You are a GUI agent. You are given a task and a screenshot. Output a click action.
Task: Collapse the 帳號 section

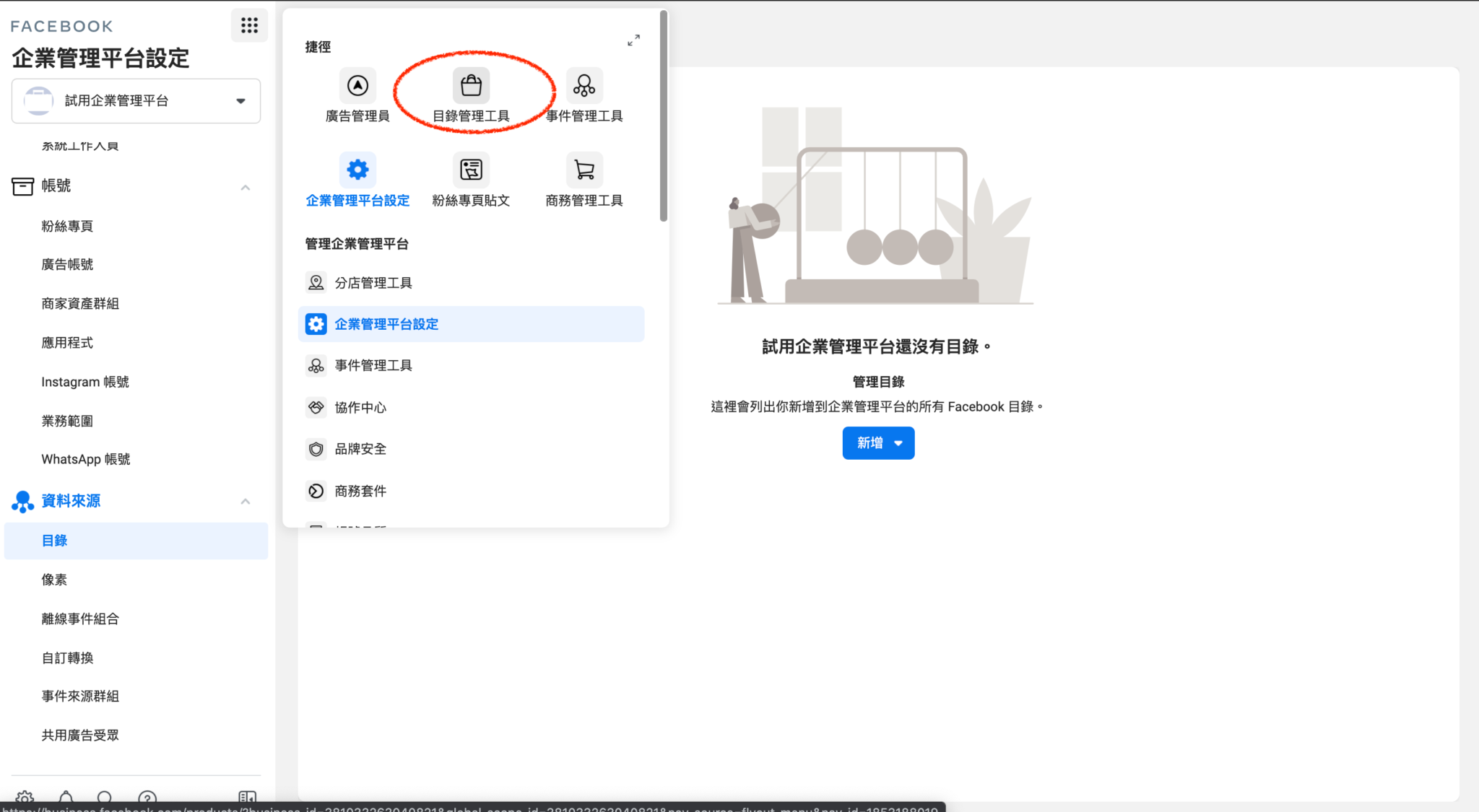[x=246, y=187]
